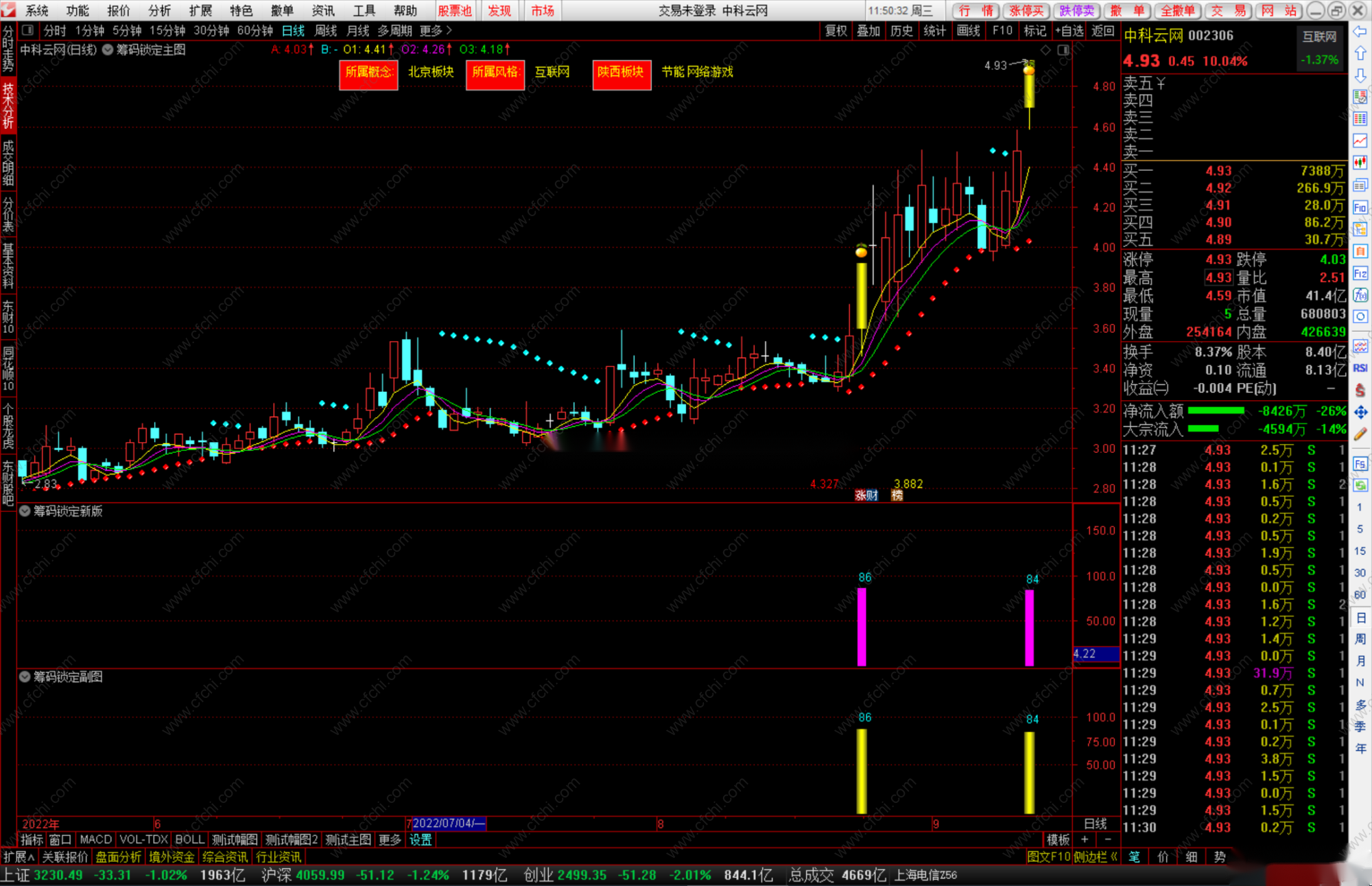Switch to the 周线 weekly period tab
This screenshot has height=886, width=1372.
(325, 30)
